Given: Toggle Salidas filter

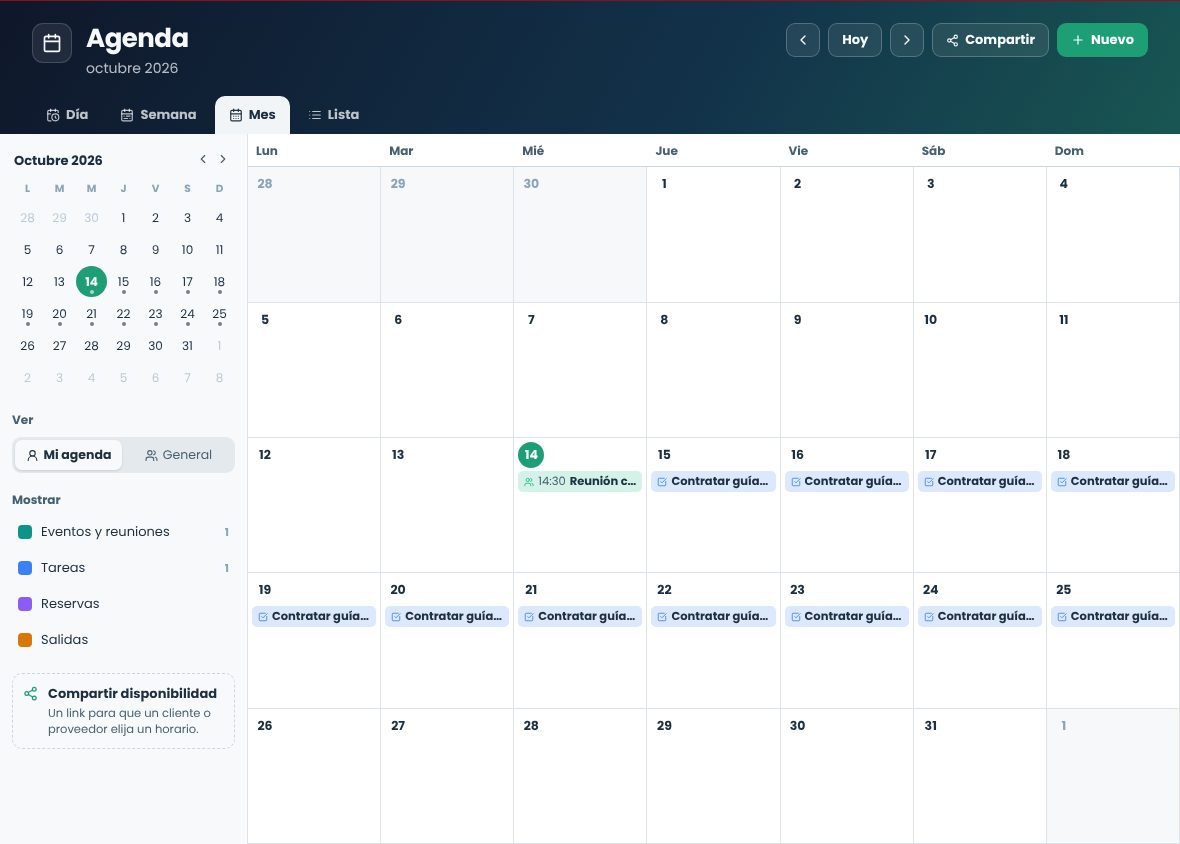Looking at the screenshot, I should click(x=123, y=640).
